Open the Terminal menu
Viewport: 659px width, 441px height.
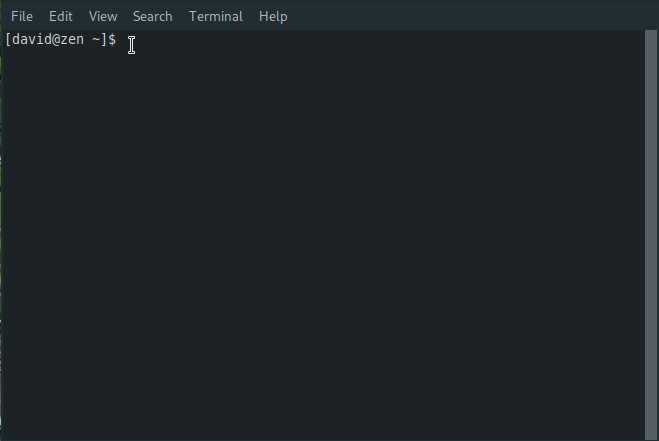click(x=216, y=16)
